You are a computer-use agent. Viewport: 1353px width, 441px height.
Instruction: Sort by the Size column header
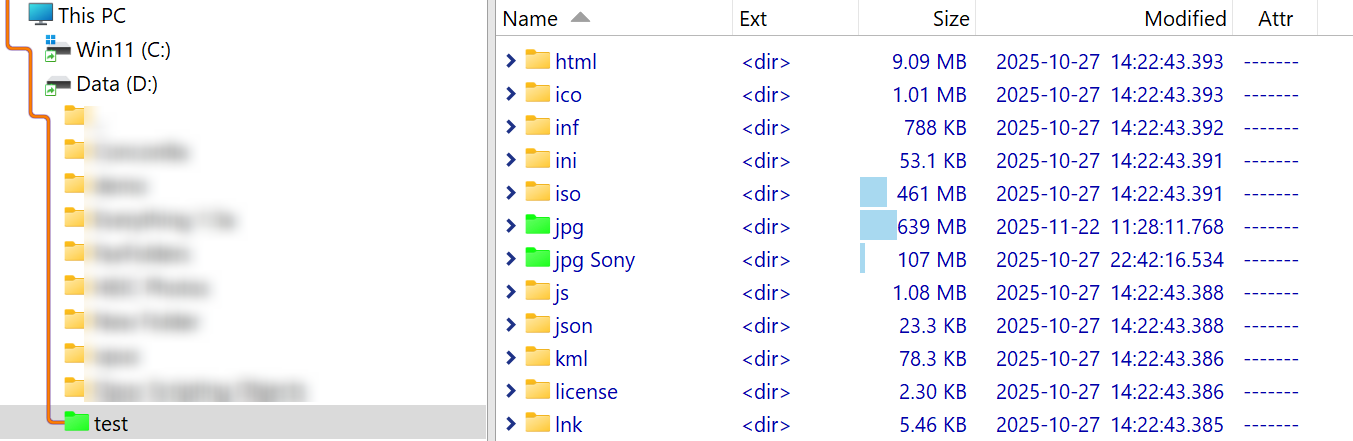point(950,18)
